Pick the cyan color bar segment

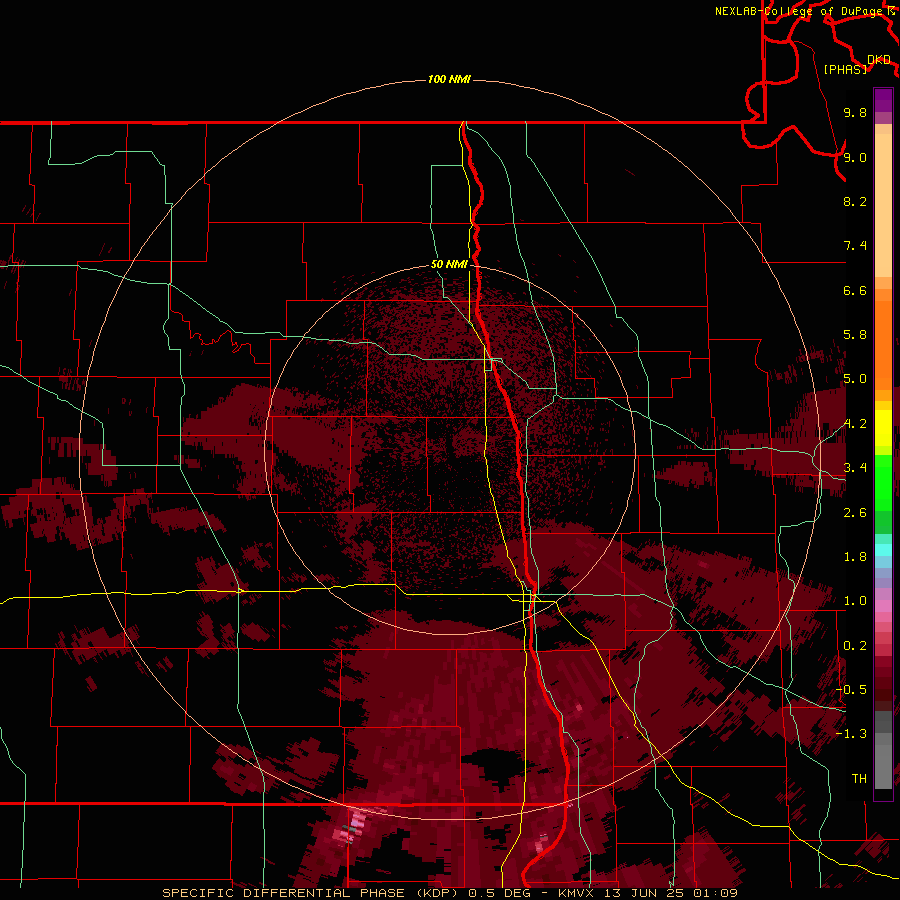[883, 550]
